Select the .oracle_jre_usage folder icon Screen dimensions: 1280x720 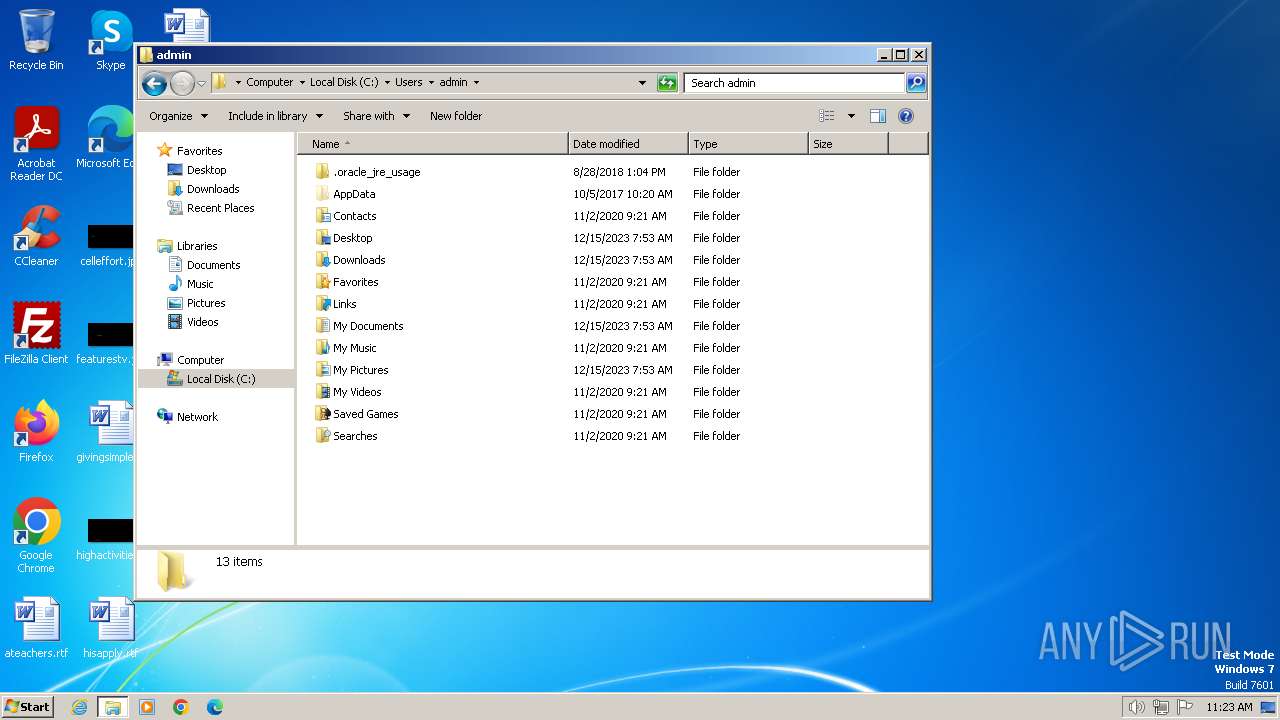pos(322,172)
